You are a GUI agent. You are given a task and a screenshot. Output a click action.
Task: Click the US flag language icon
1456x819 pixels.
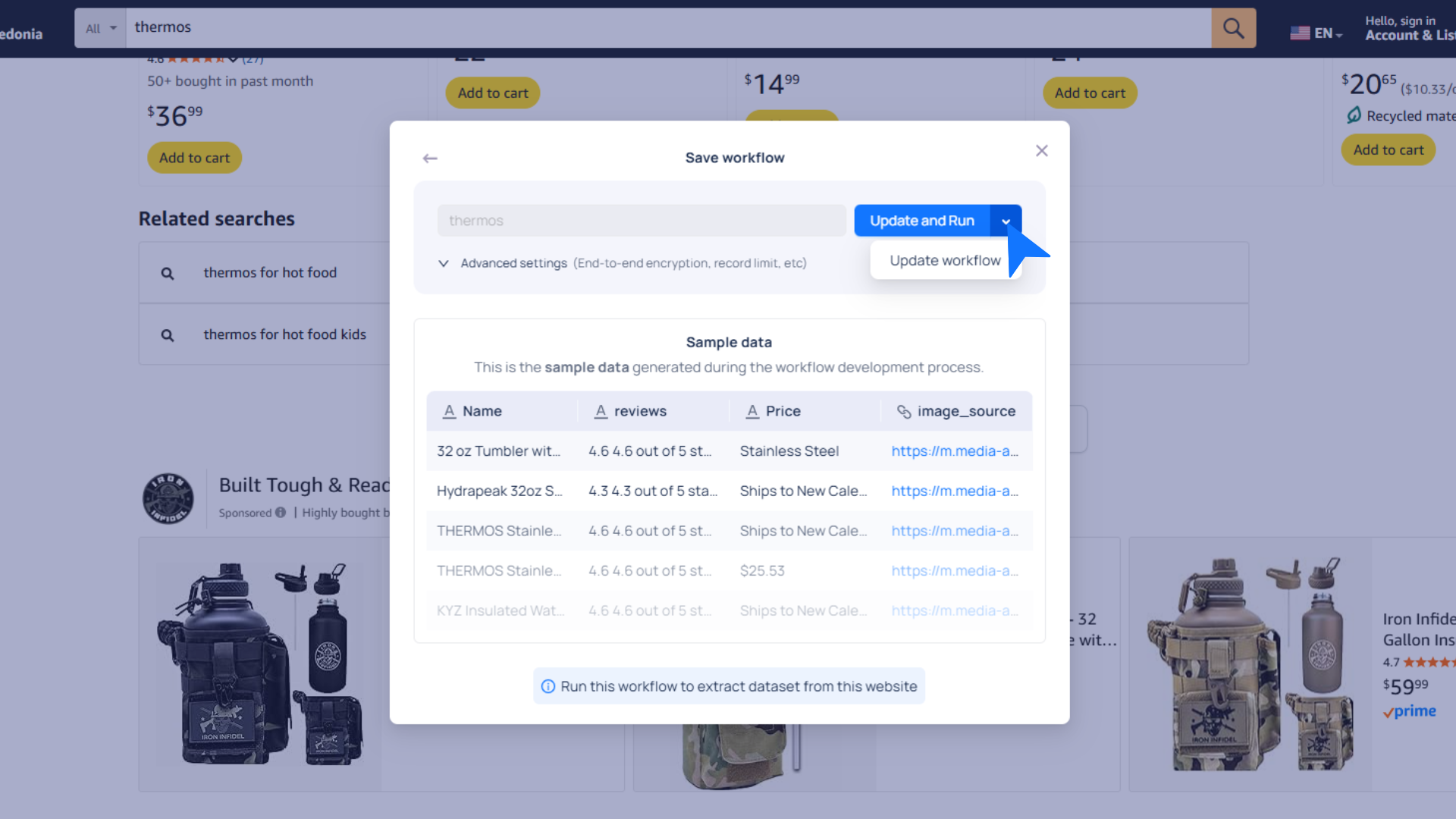tap(1300, 33)
